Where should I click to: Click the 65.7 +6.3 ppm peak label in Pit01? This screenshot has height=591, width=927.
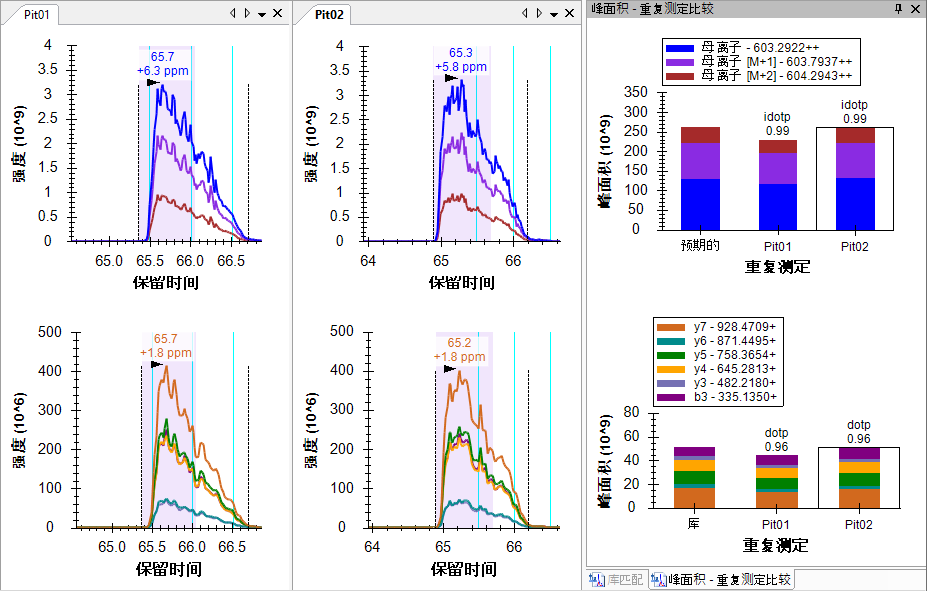pos(162,63)
